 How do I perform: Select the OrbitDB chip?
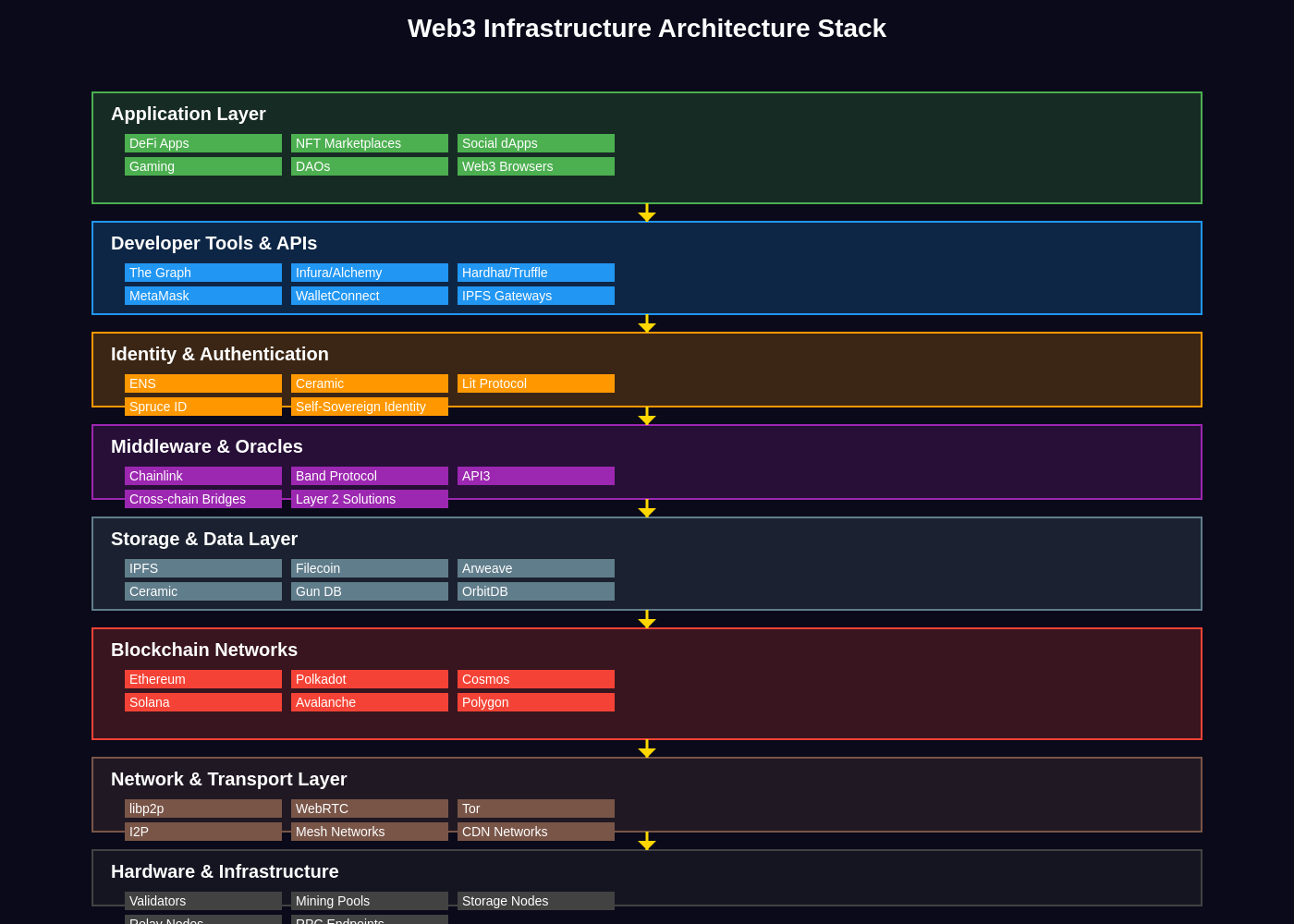536,591
